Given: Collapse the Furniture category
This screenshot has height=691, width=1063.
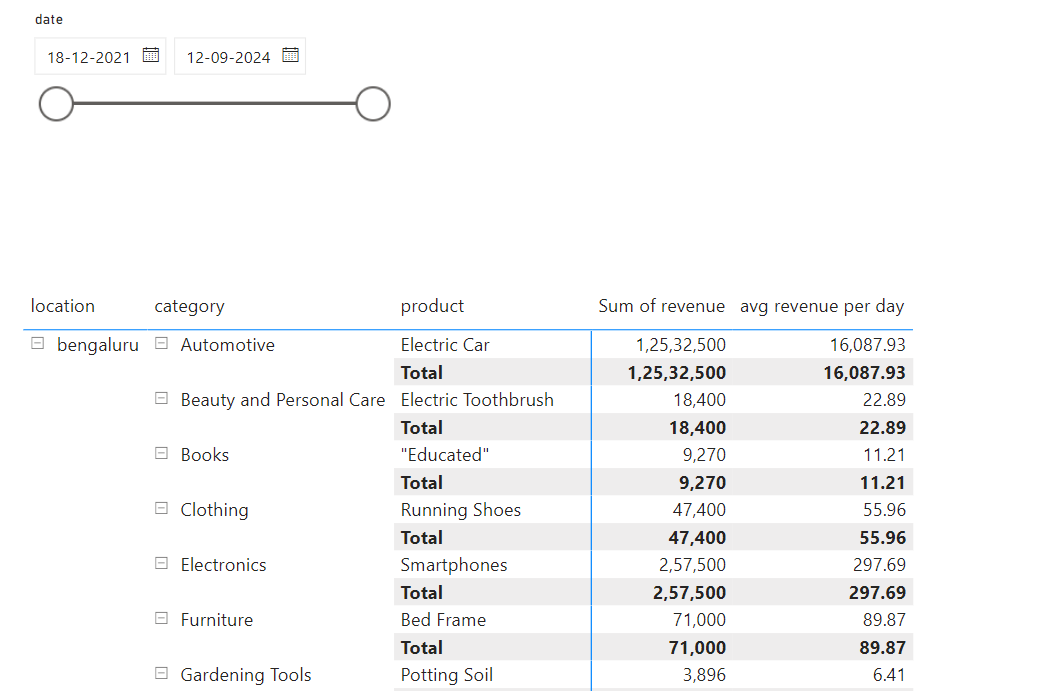Looking at the screenshot, I should click(x=161, y=618).
